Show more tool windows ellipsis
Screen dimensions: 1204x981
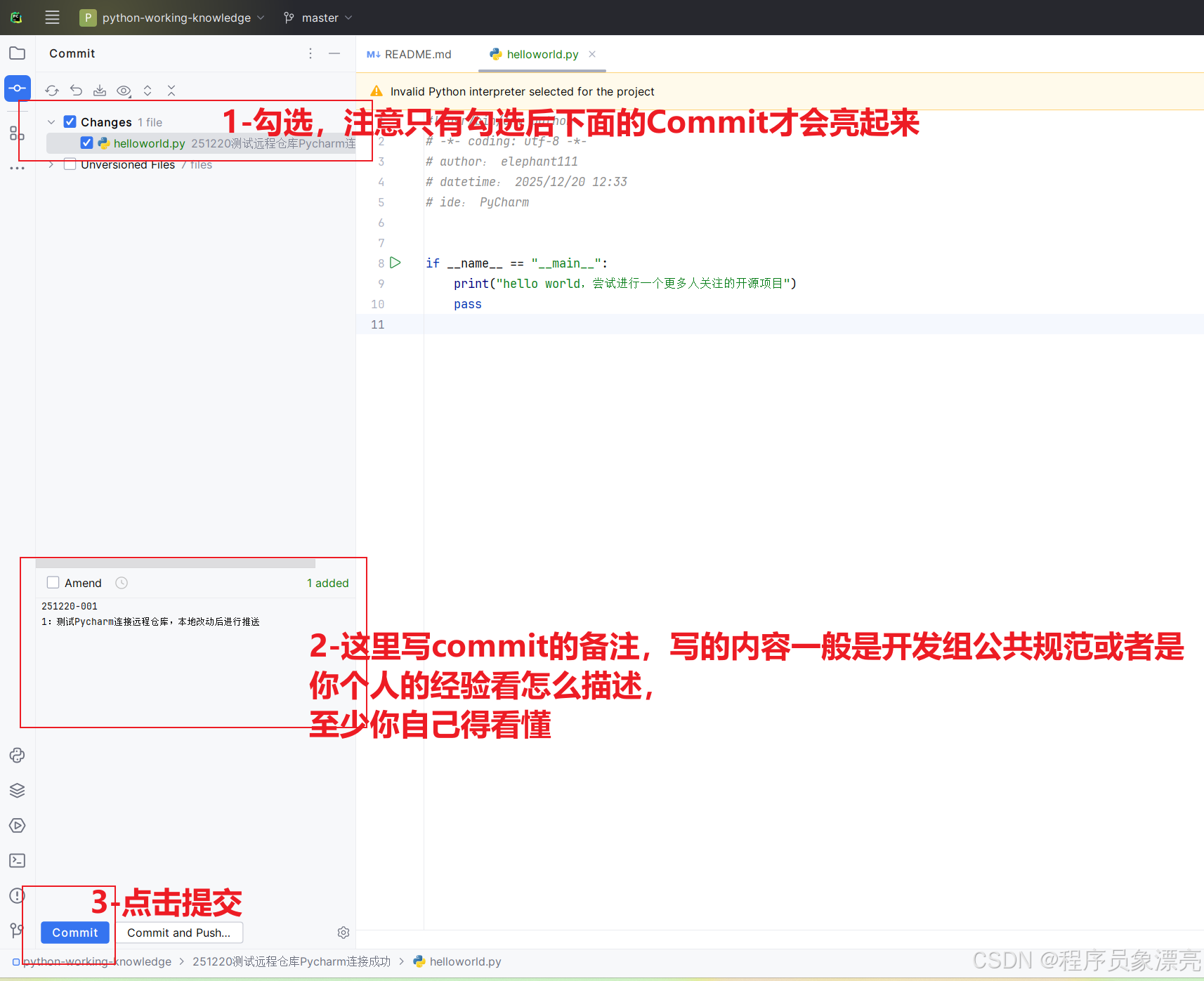[18, 169]
